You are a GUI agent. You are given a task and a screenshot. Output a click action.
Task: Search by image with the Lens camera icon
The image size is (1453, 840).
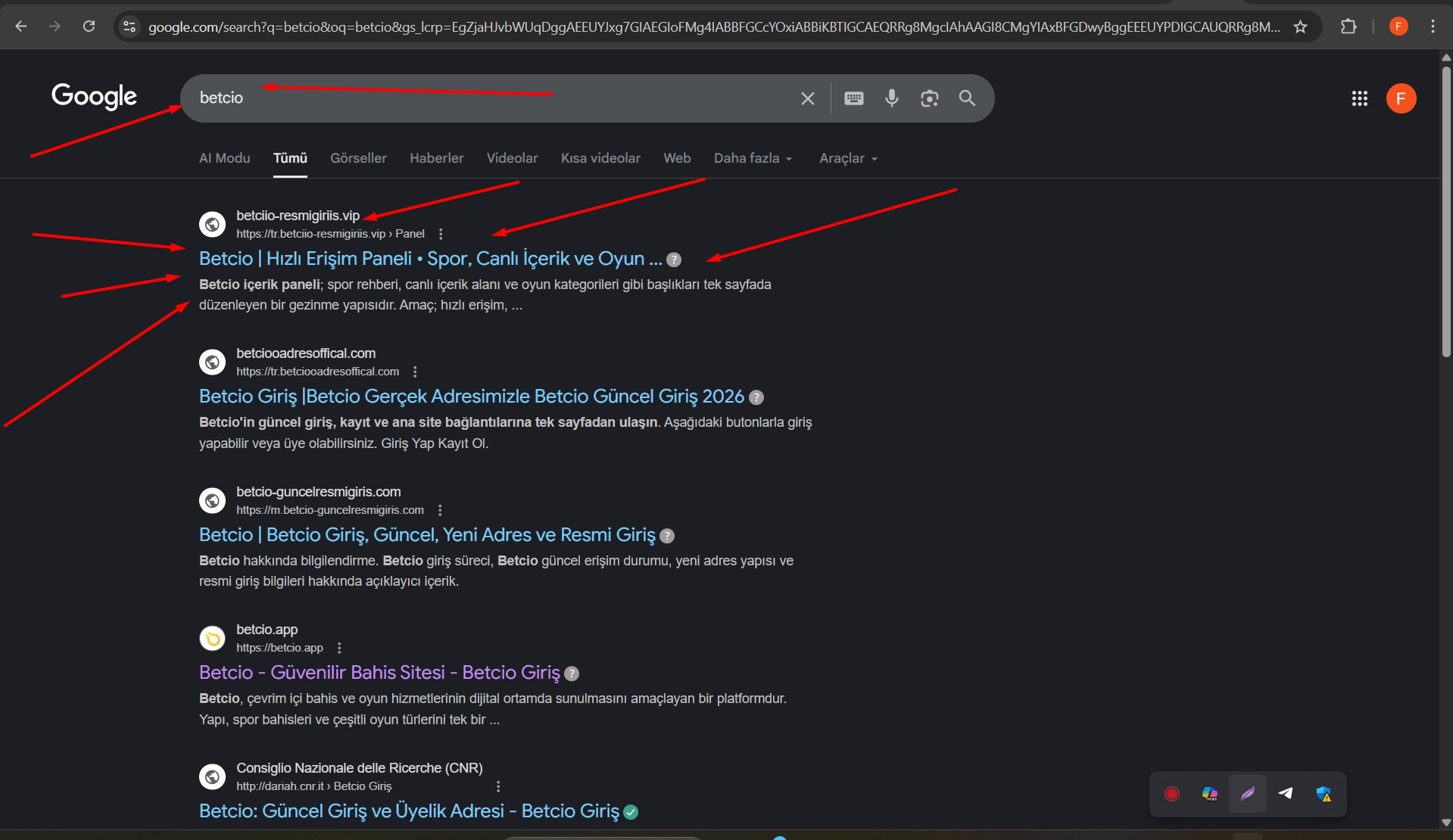pyautogui.click(x=930, y=98)
